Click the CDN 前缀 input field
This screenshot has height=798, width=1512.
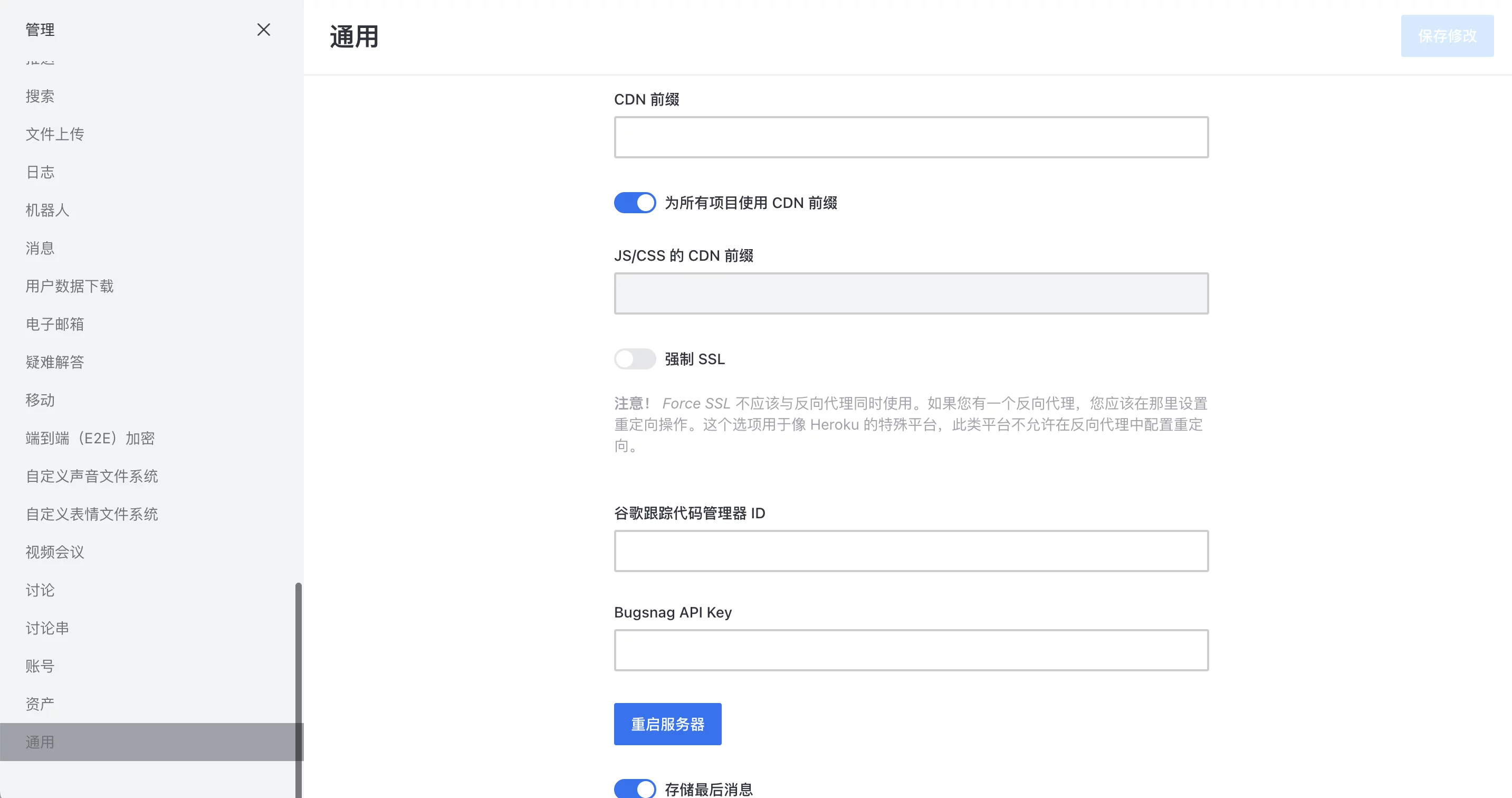[911, 137]
